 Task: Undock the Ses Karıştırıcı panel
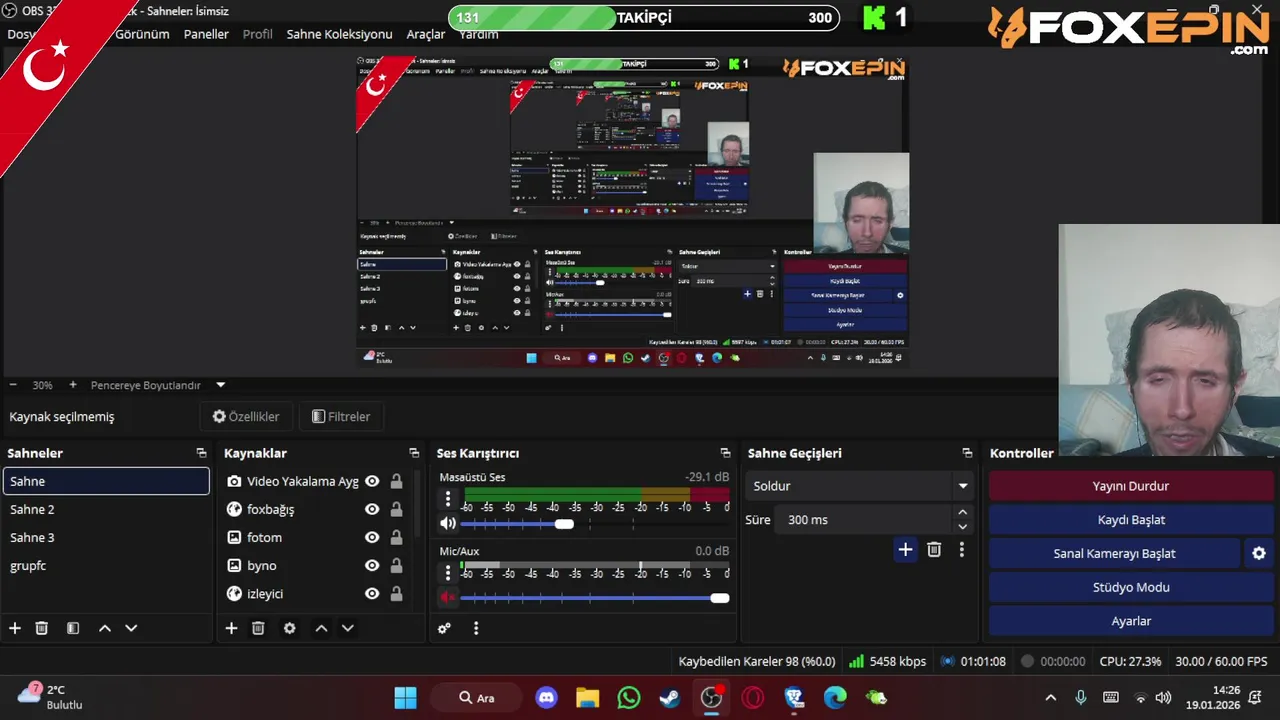(x=726, y=453)
